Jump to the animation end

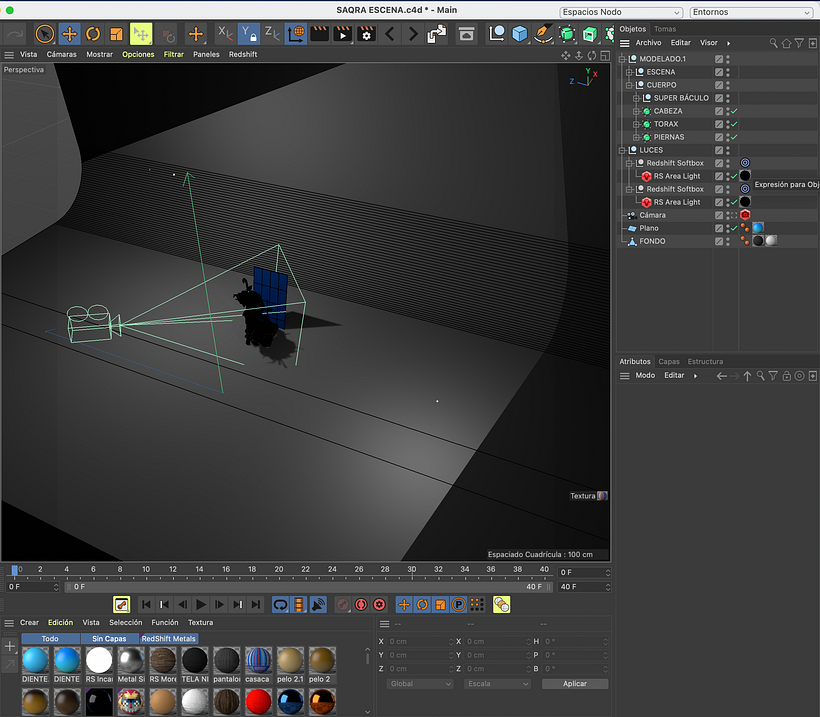click(256, 605)
